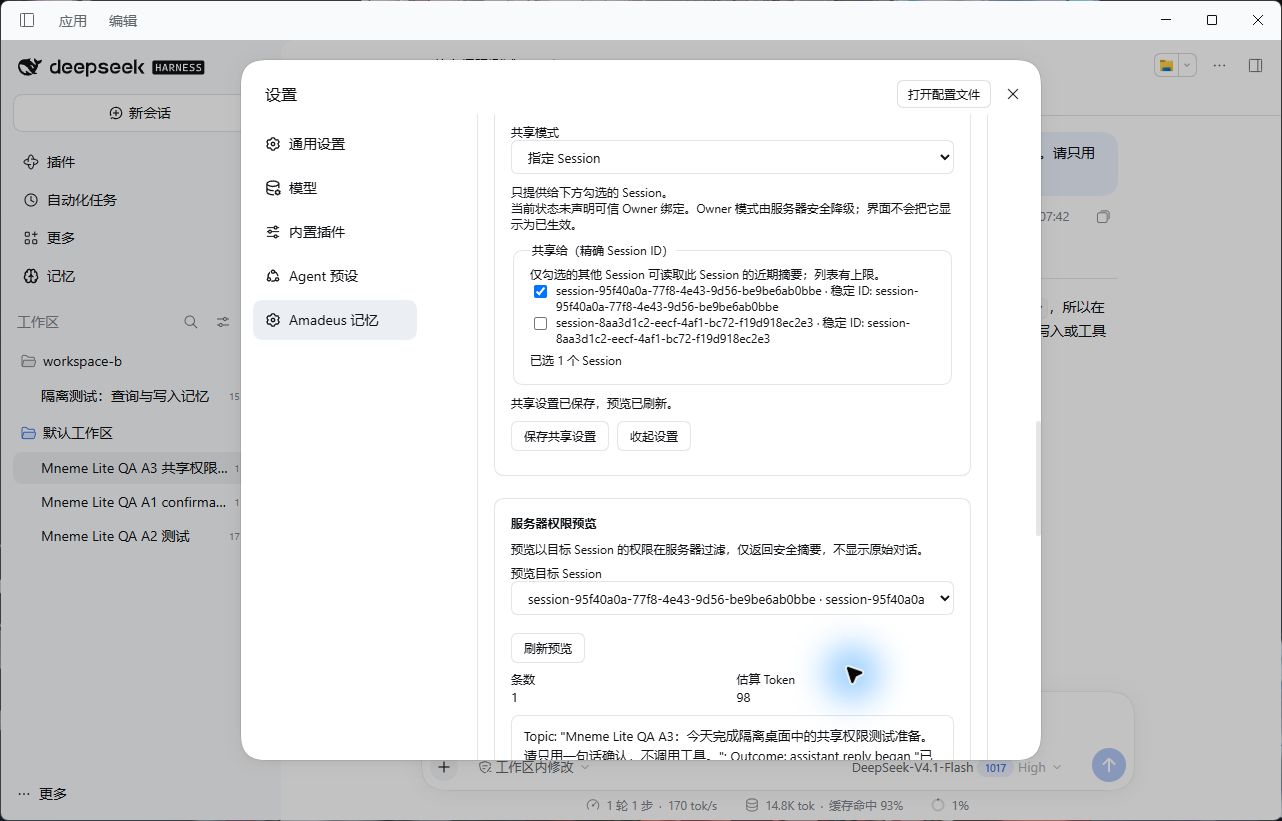Open Agent 预设 settings tab

(335, 276)
